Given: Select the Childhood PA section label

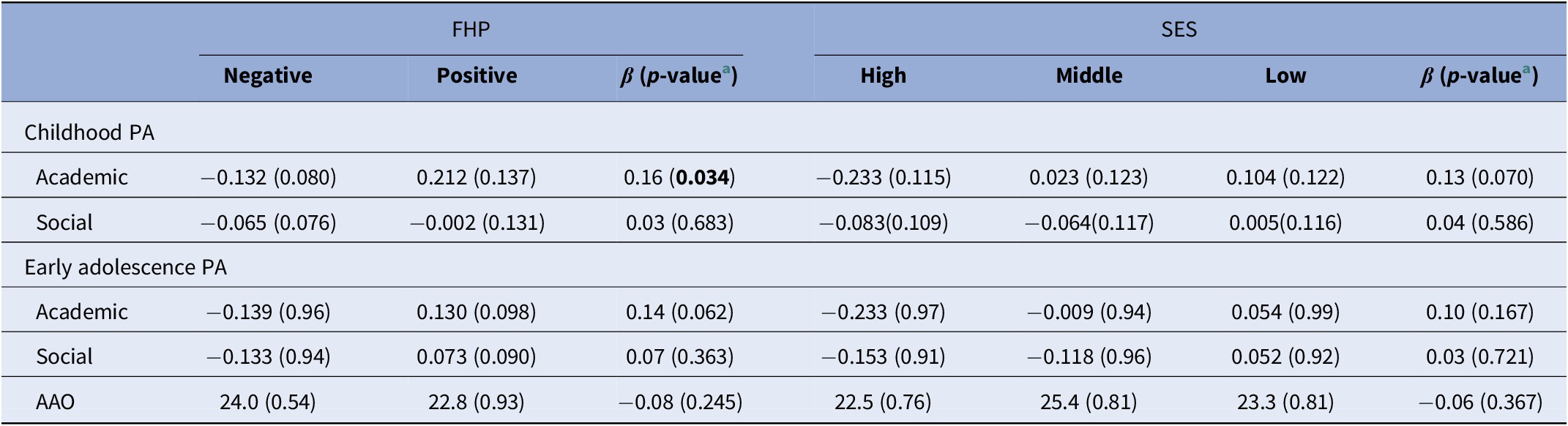Looking at the screenshot, I should (x=89, y=132).
